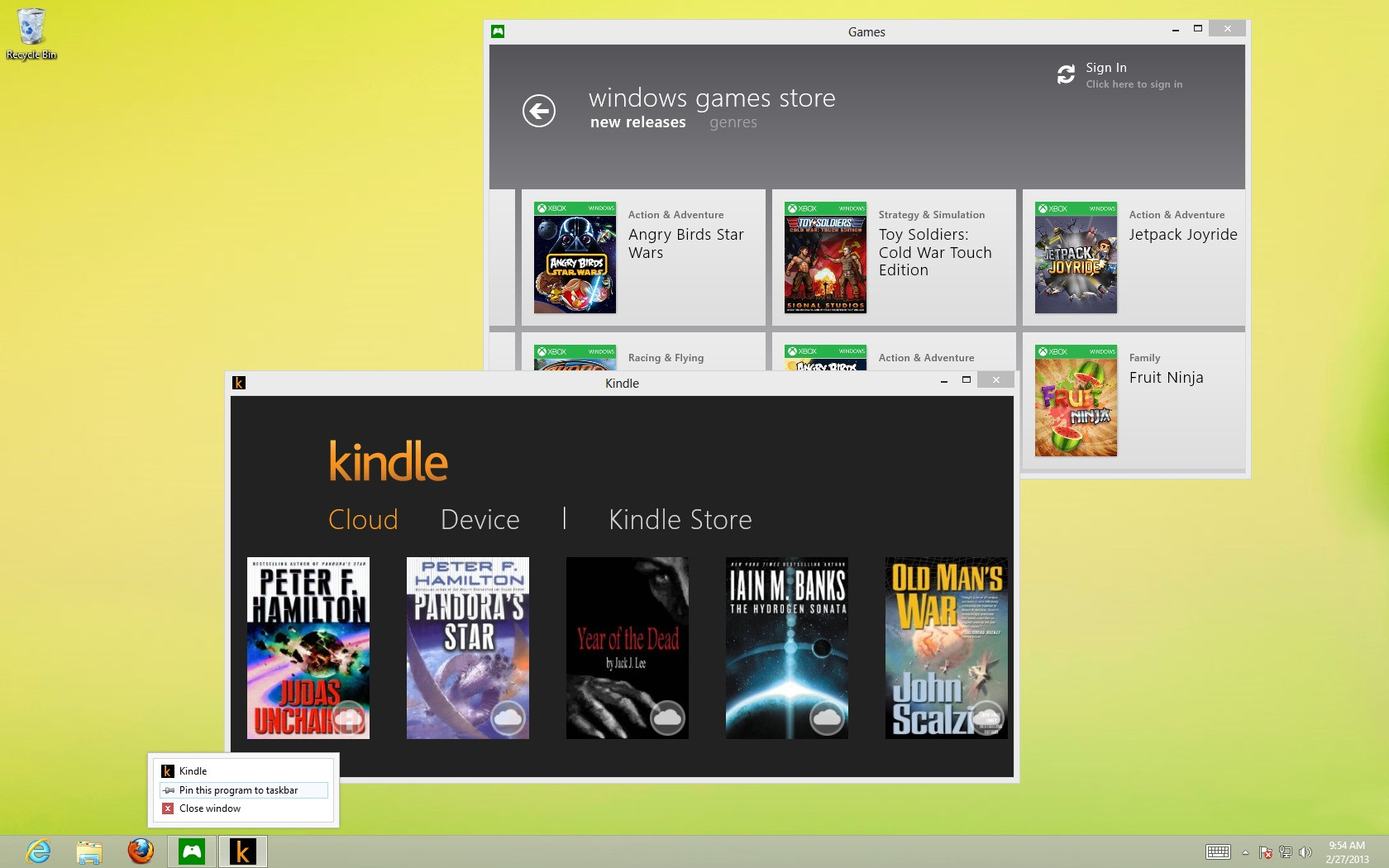1389x868 pixels.
Task: Close the Kindle window
Action: point(996,380)
